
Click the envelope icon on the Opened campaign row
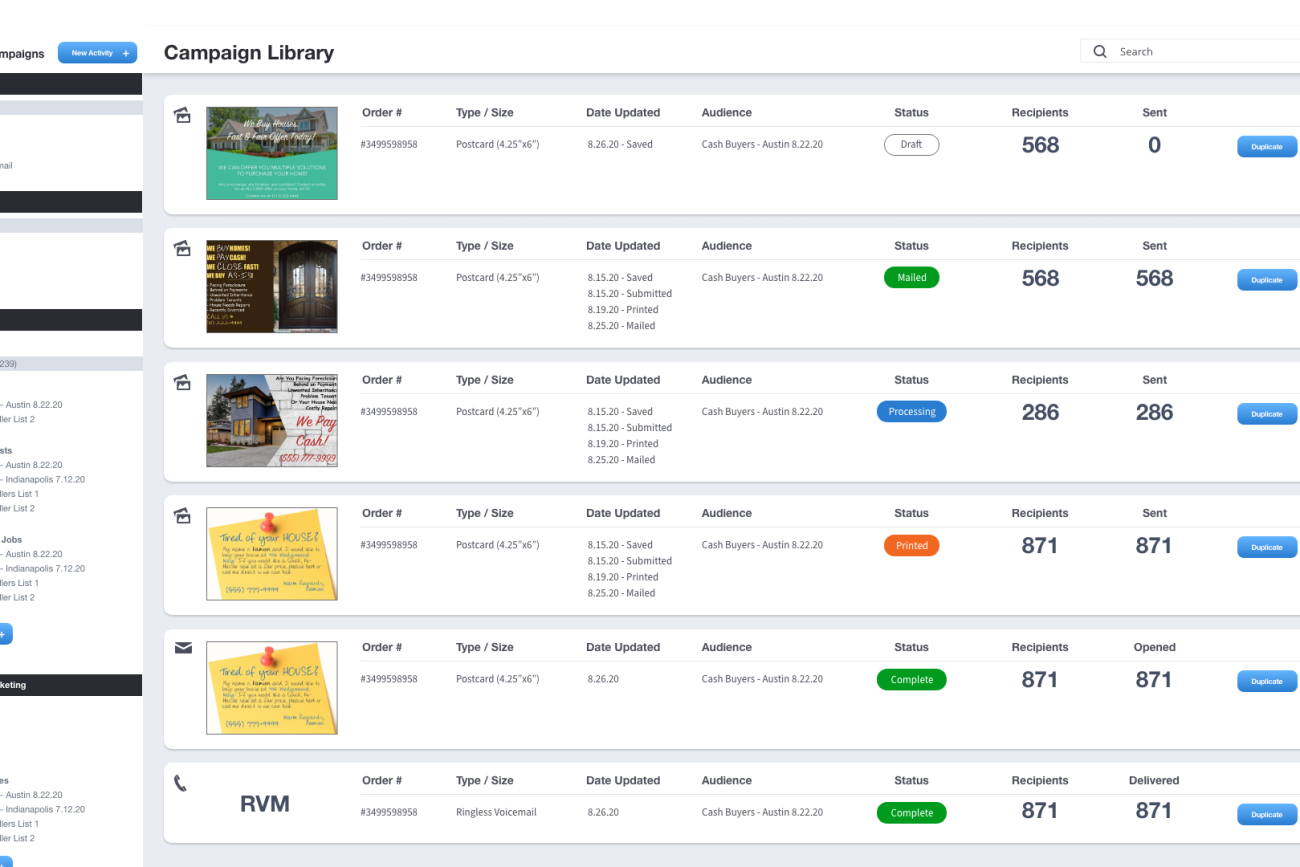[x=182, y=648]
